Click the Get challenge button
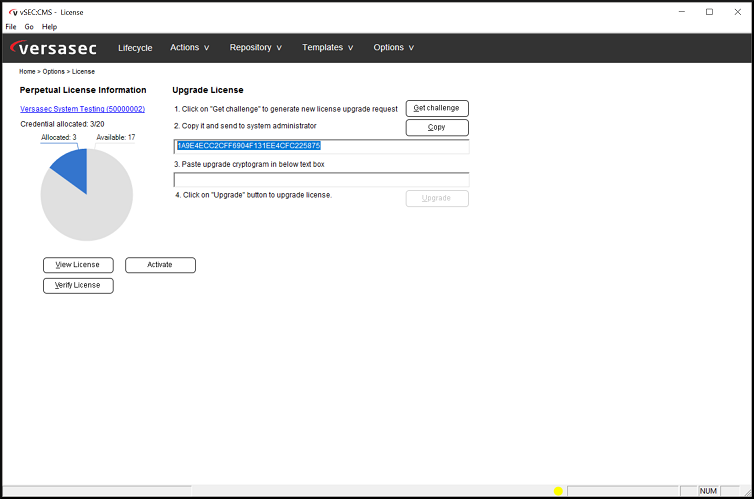Viewport: 754px width, 499px height. [x=437, y=108]
